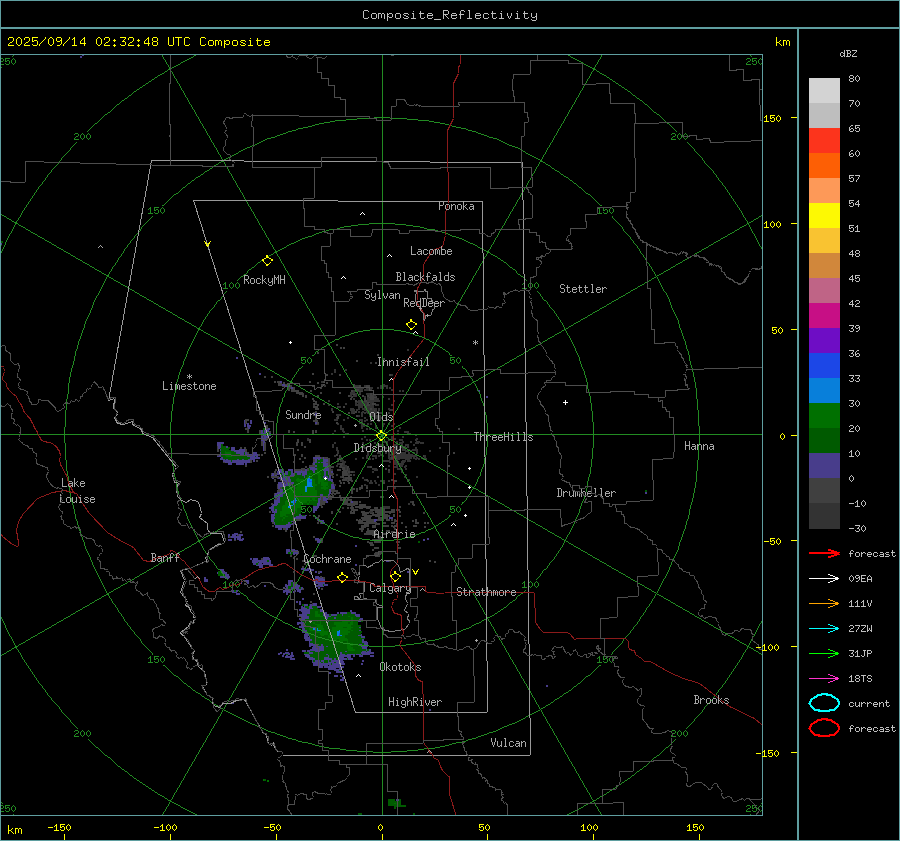
Task: Click the dBZ legend heading
Action: pos(848,54)
